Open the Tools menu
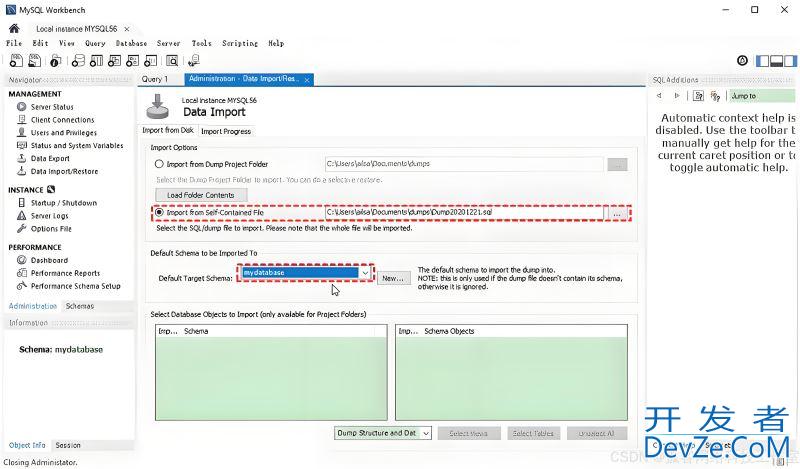 202,43
